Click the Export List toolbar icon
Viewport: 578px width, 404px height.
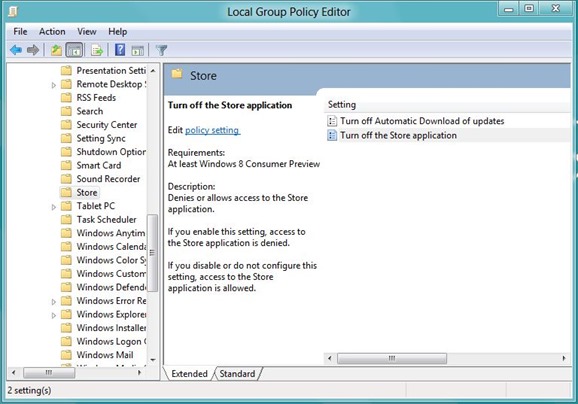tap(97, 50)
